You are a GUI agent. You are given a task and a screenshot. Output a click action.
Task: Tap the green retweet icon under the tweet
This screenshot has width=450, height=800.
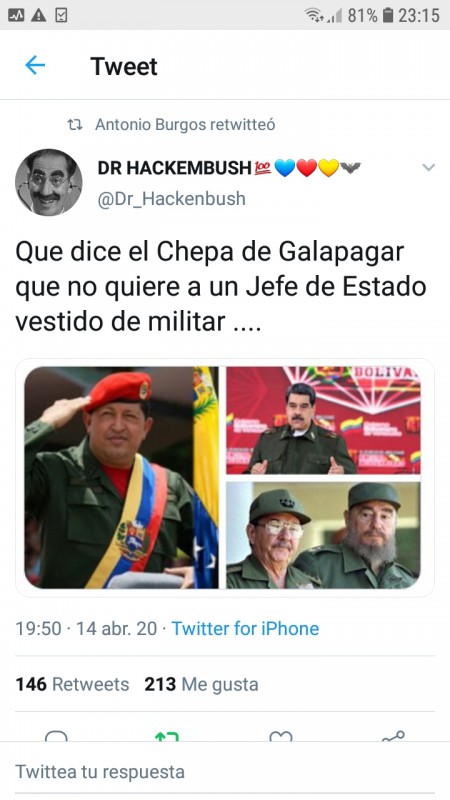coord(167,736)
